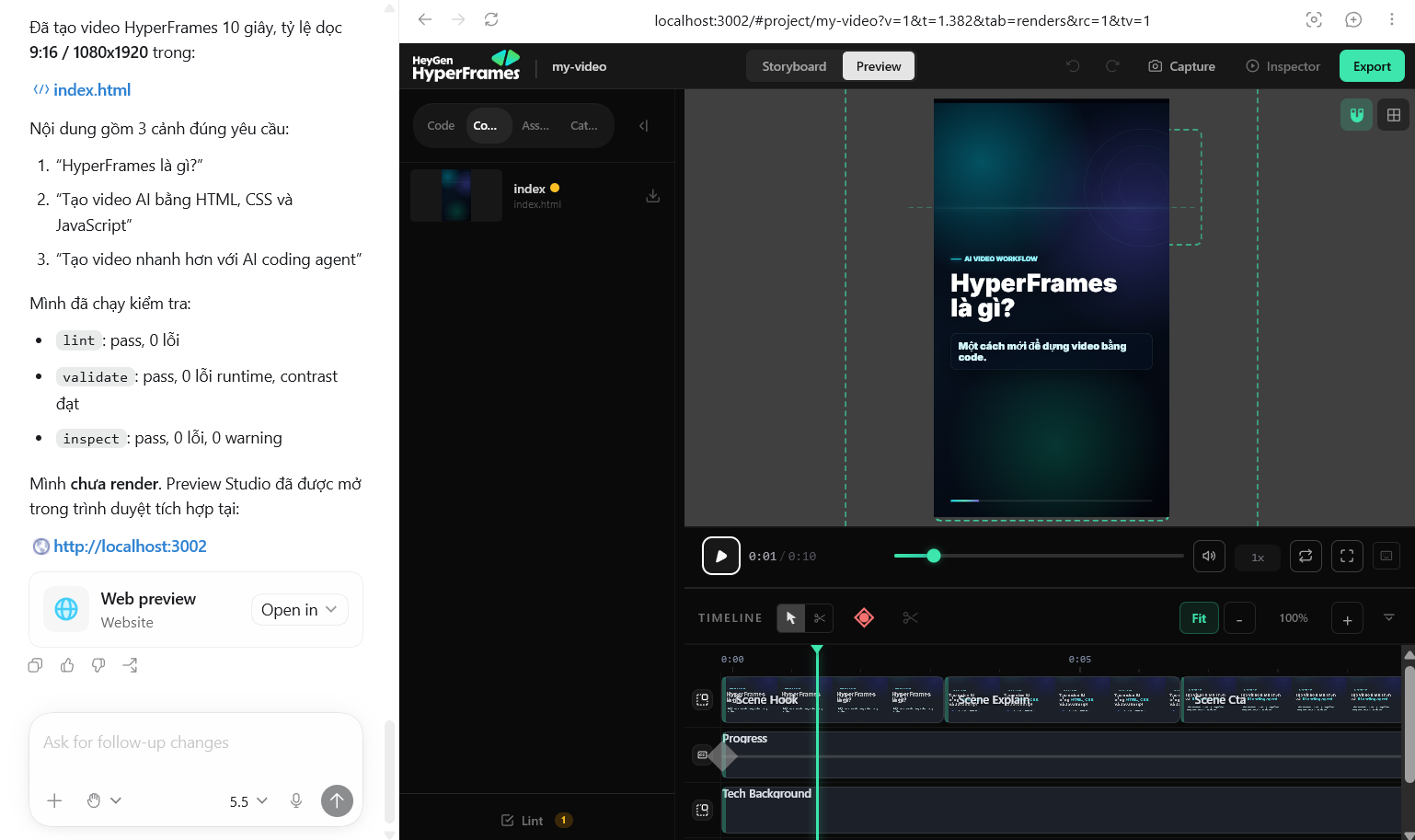
Task: Click the browser address bar URL
Action: (x=902, y=20)
